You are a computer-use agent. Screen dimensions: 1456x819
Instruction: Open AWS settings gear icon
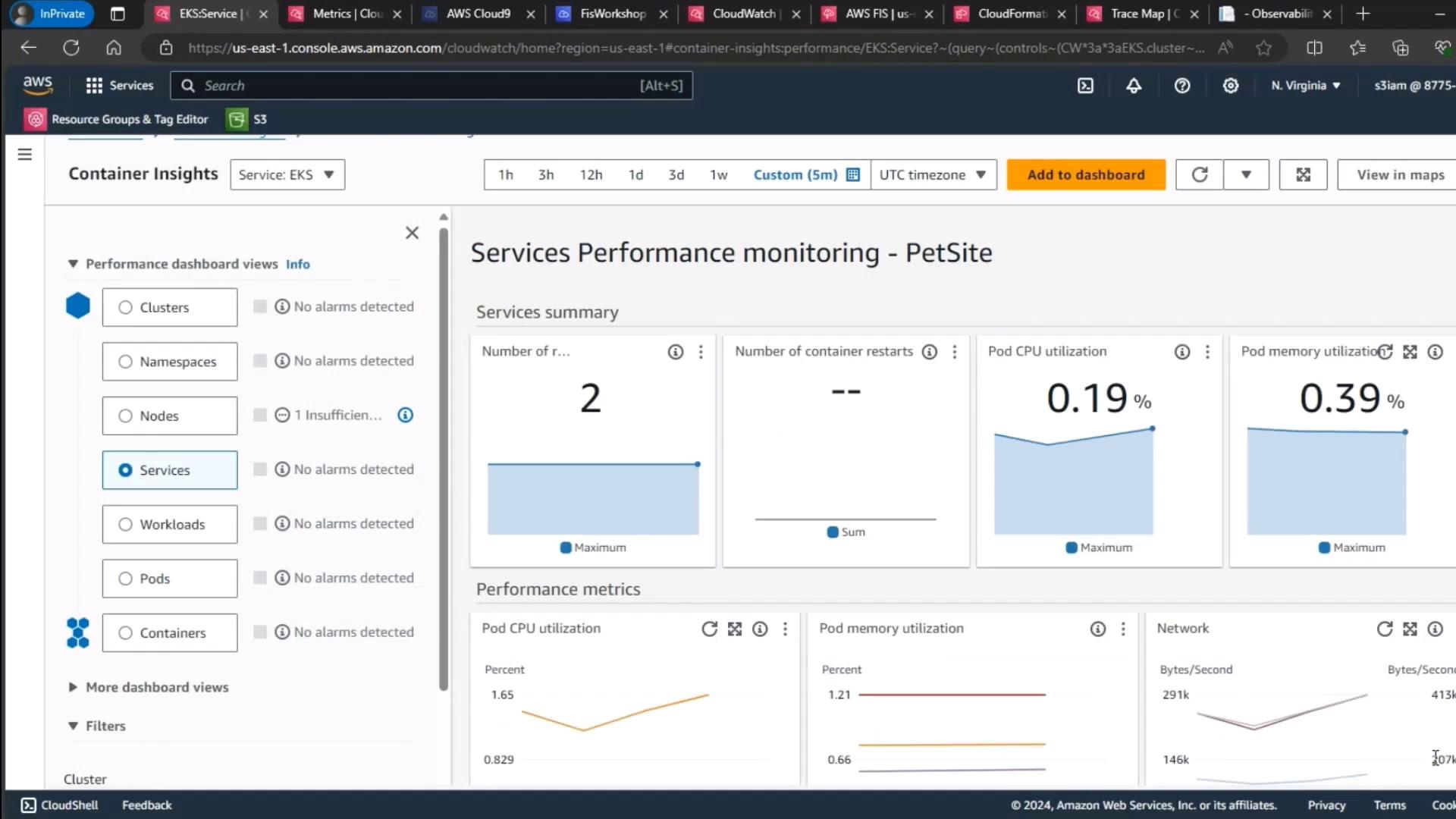1231,86
